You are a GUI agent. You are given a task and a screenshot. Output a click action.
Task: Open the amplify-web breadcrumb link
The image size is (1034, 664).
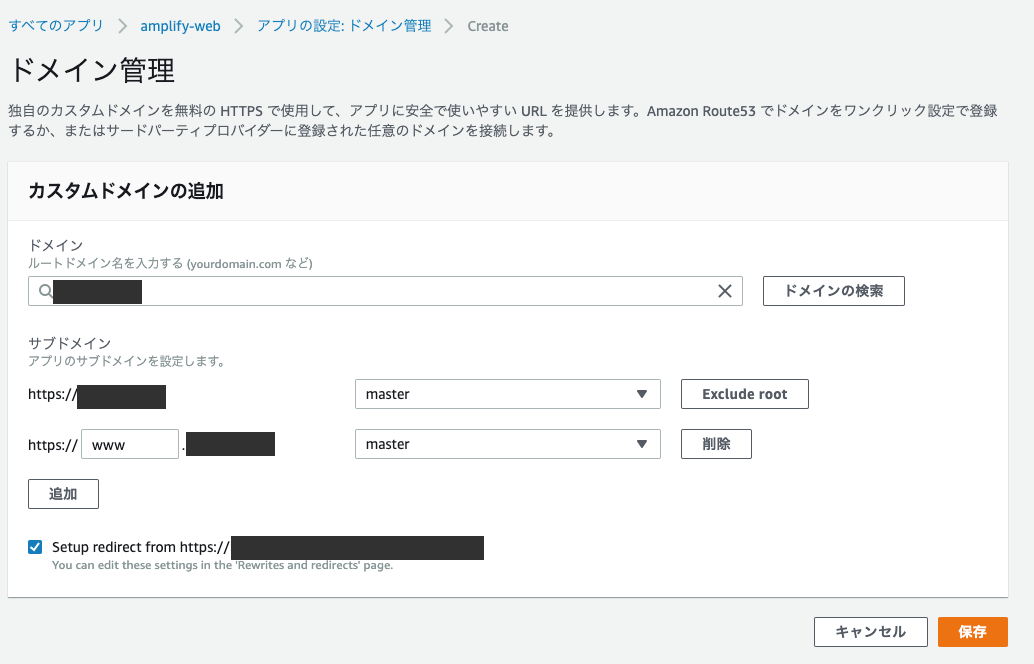click(180, 26)
